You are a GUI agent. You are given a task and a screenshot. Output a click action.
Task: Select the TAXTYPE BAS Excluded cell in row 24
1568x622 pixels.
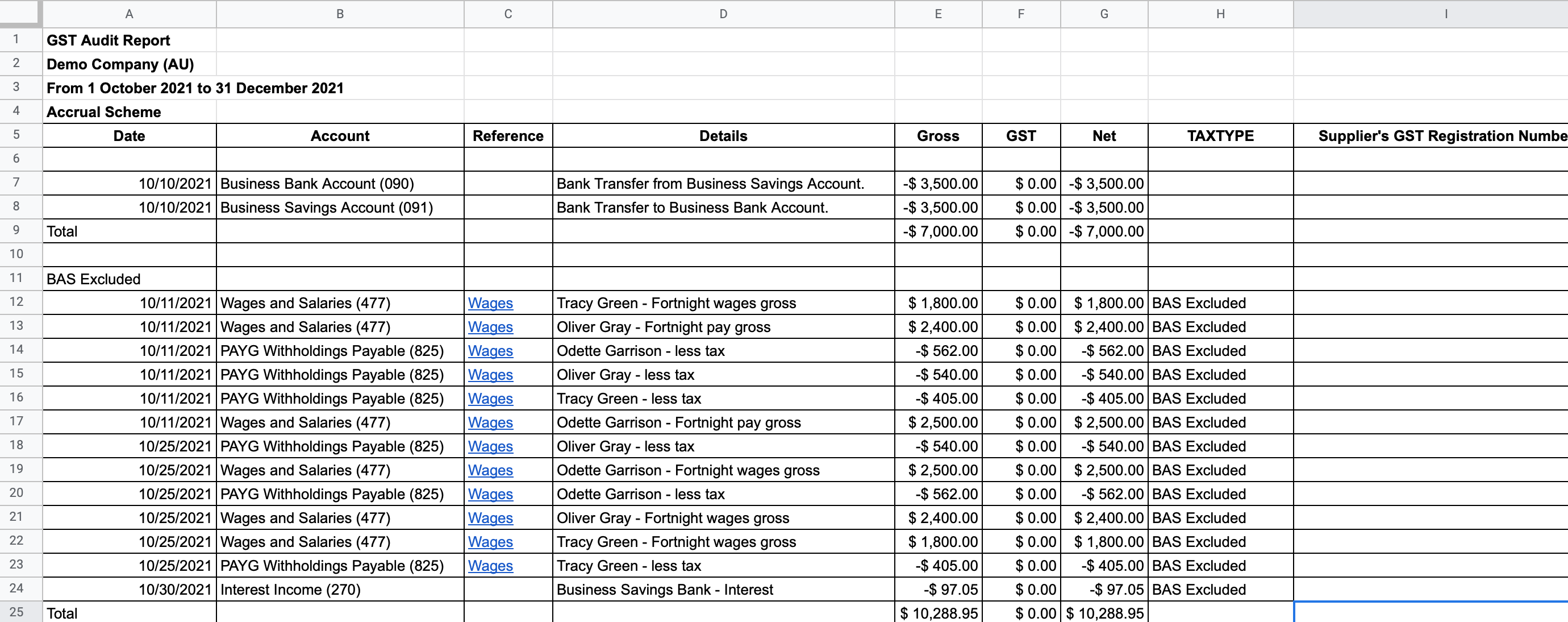(1220, 589)
